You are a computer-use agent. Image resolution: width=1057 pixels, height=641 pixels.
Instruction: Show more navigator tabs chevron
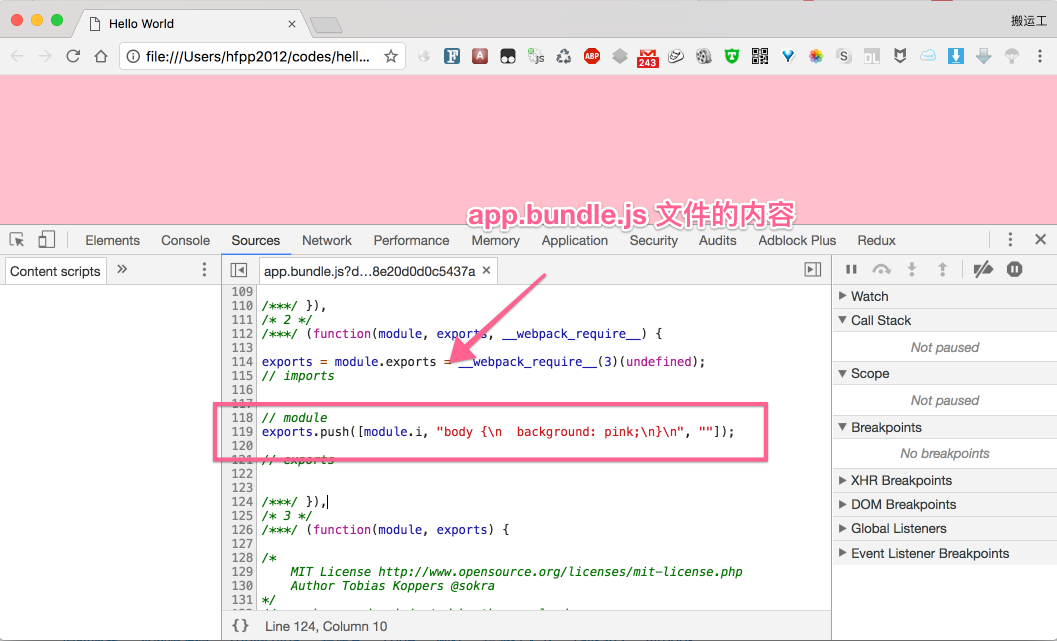click(122, 269)
